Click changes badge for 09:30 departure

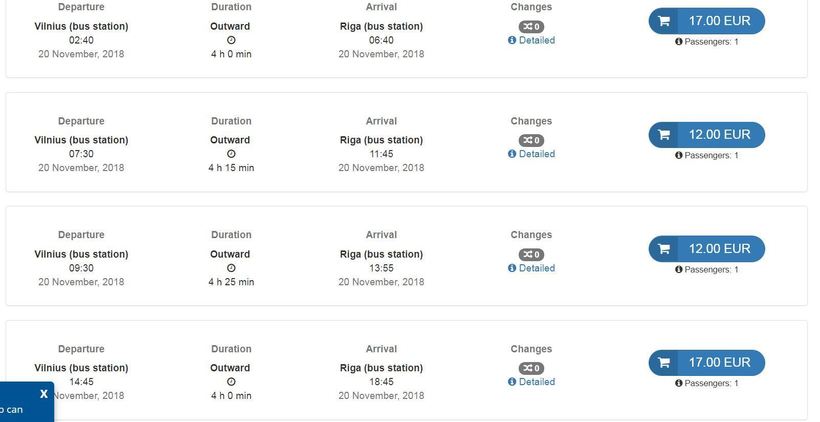(531, 254)
